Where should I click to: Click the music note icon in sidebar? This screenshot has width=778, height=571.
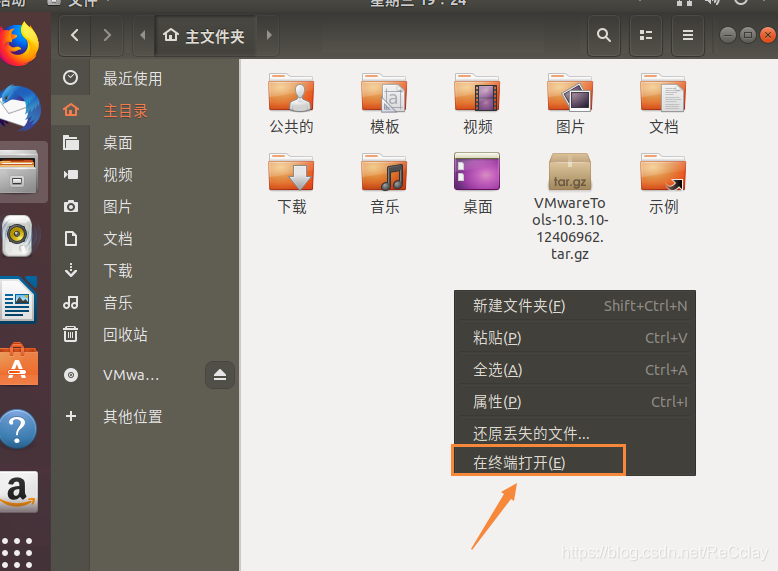coord(70,302)
